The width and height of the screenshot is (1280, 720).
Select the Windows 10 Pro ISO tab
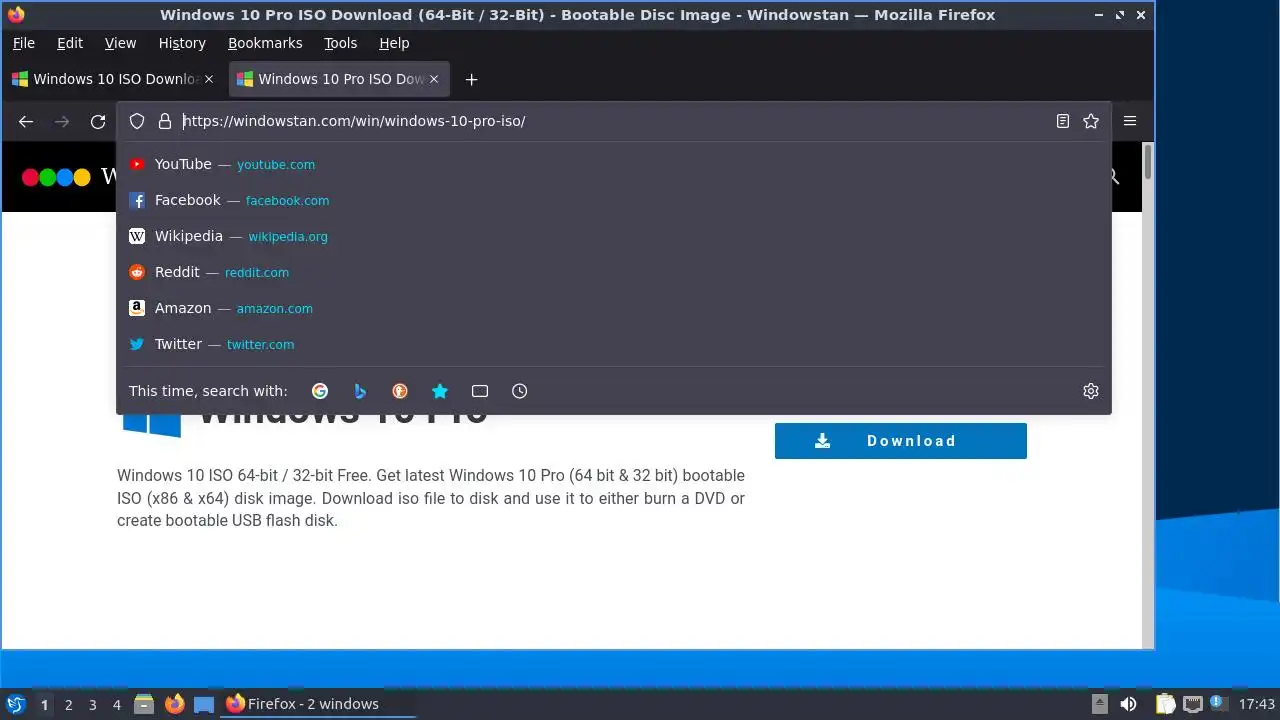click(x=339, y=79)
